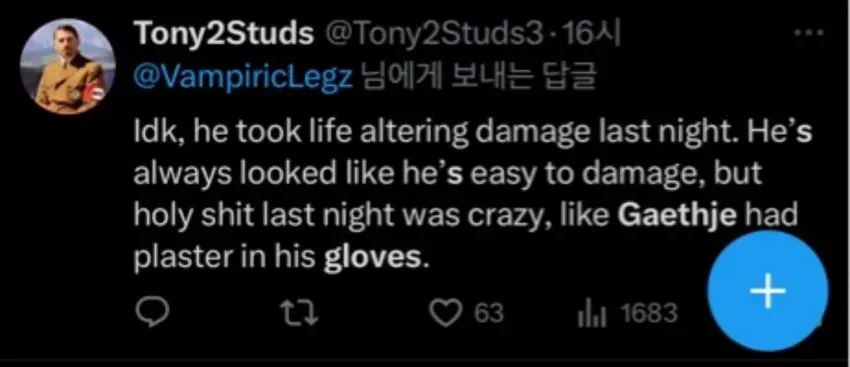Open the @Tony2Studs3 handle link

click(x=433, y=36)
